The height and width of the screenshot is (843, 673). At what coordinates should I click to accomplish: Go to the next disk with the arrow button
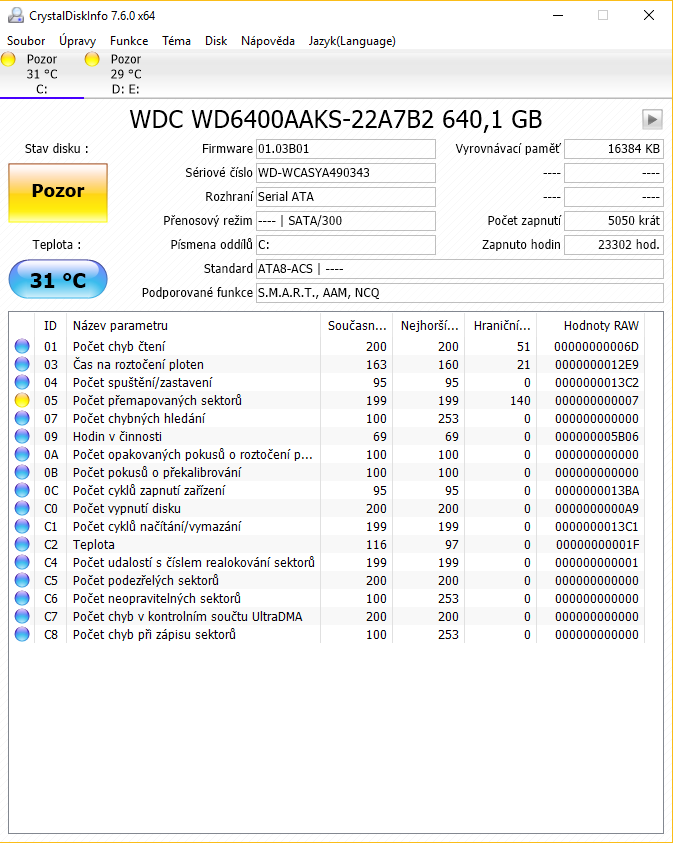(652, 119)
